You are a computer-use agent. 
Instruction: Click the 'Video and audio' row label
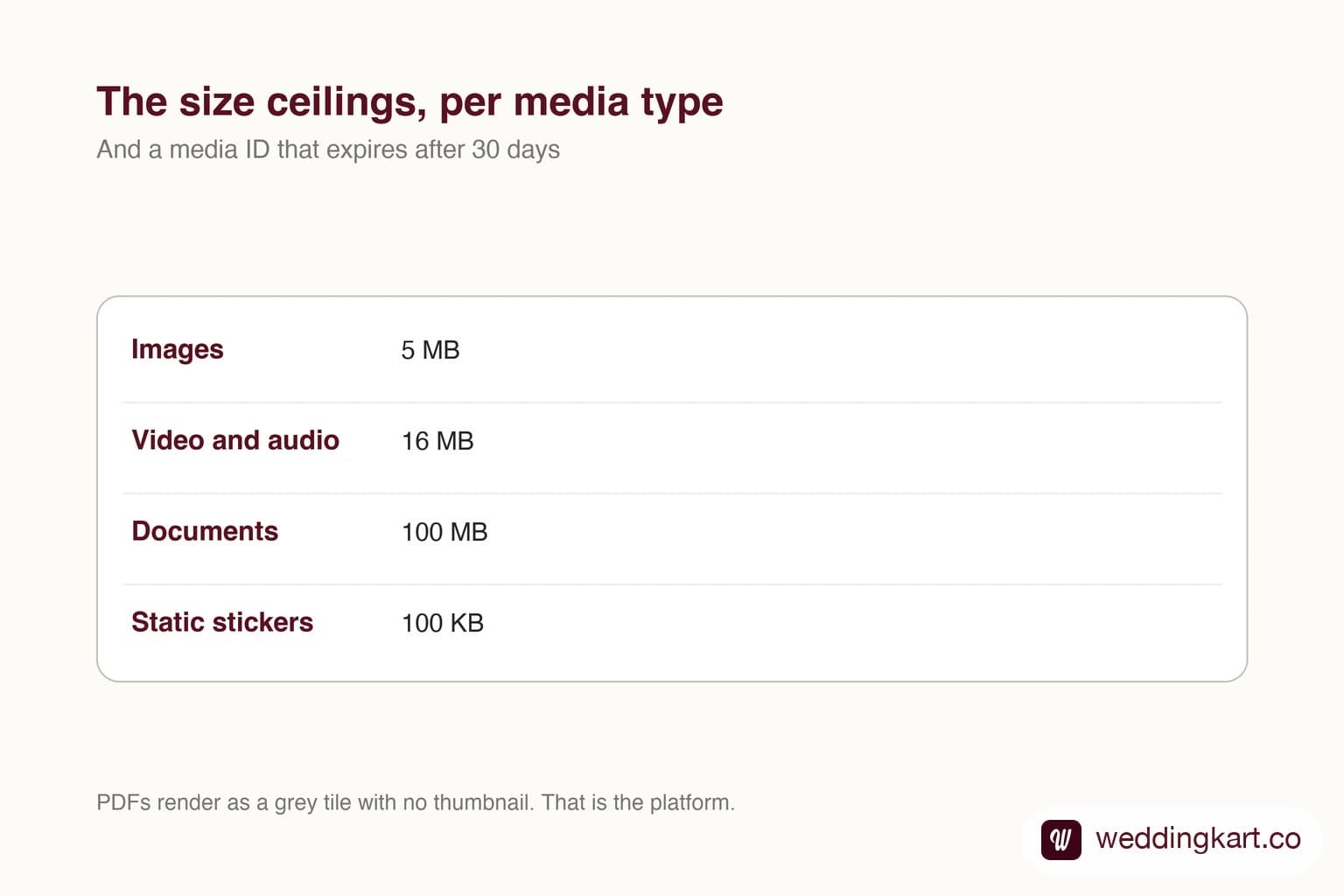click(x=235, y=440)
